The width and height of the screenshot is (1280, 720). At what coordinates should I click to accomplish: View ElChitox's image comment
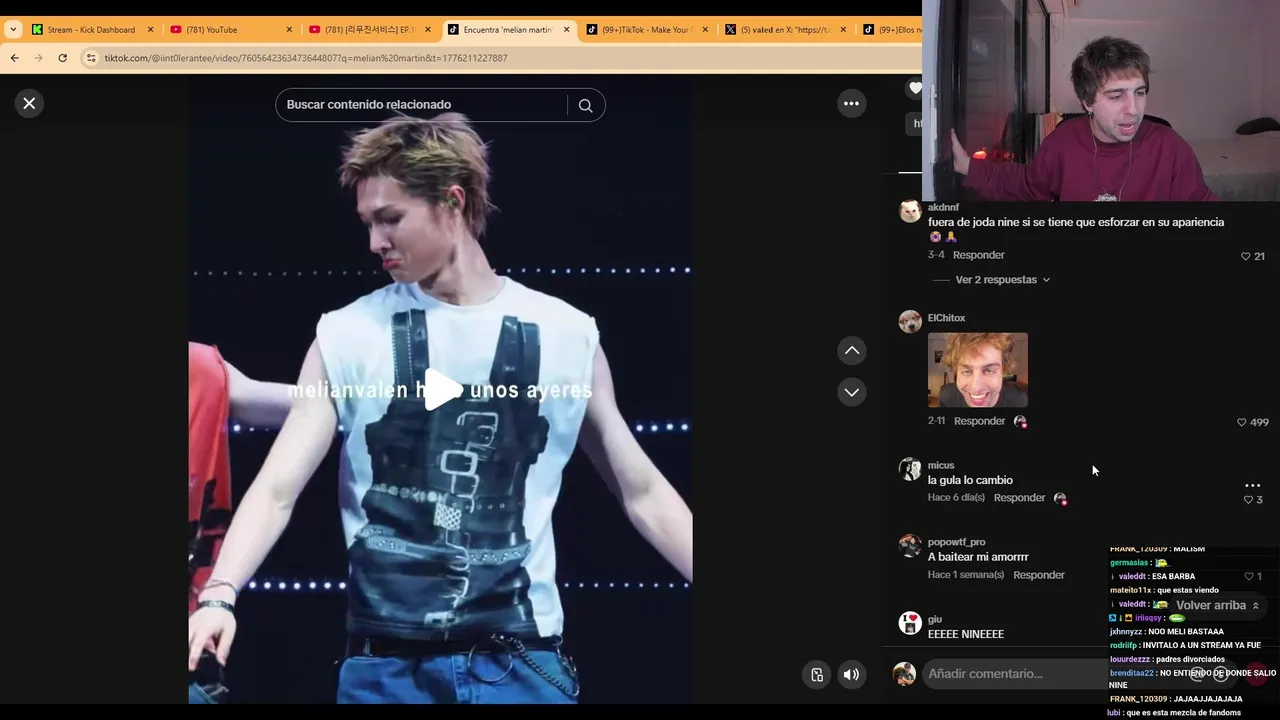point(977,370)
